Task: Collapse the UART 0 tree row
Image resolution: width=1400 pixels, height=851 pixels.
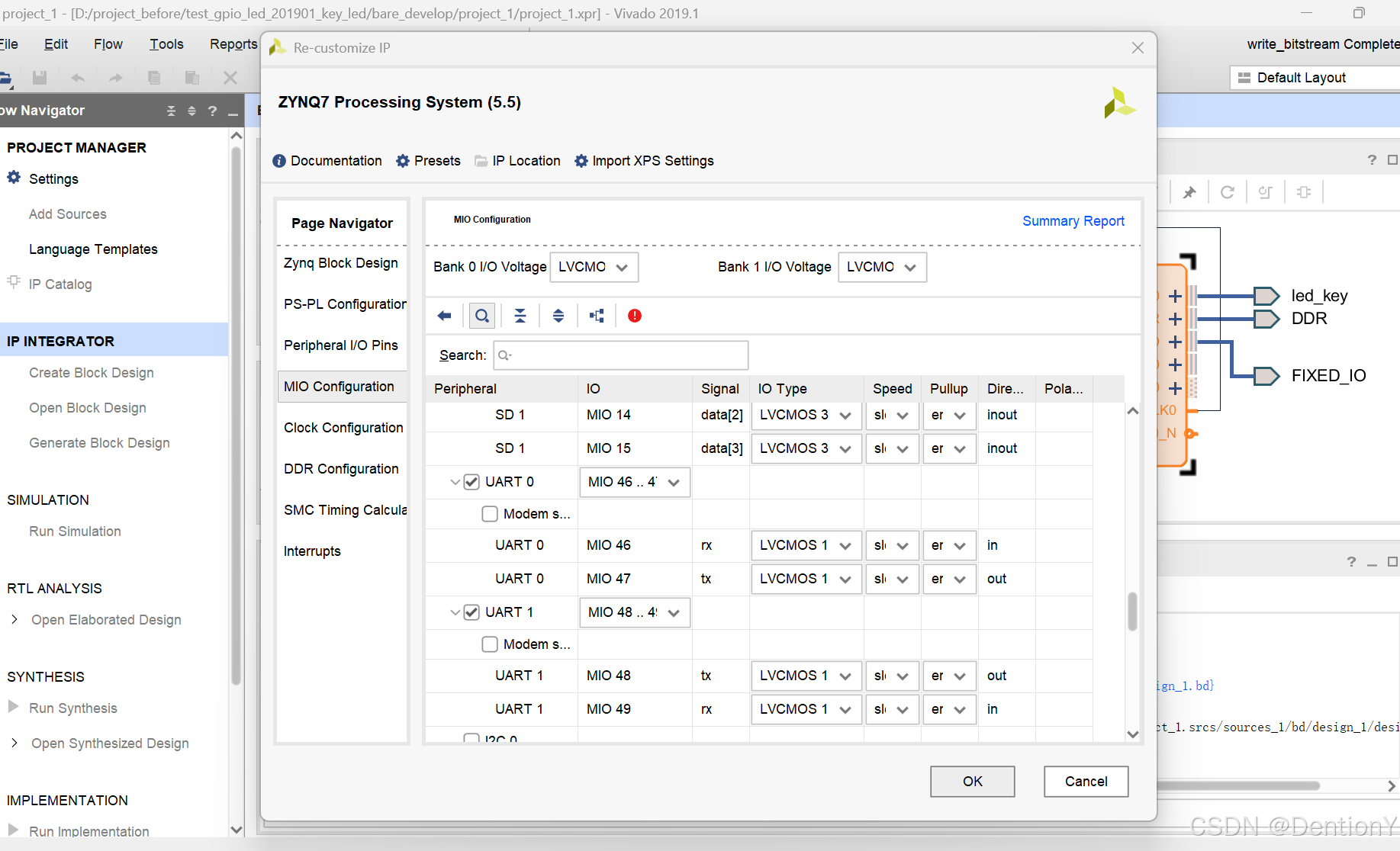Action: click(455, 482)
